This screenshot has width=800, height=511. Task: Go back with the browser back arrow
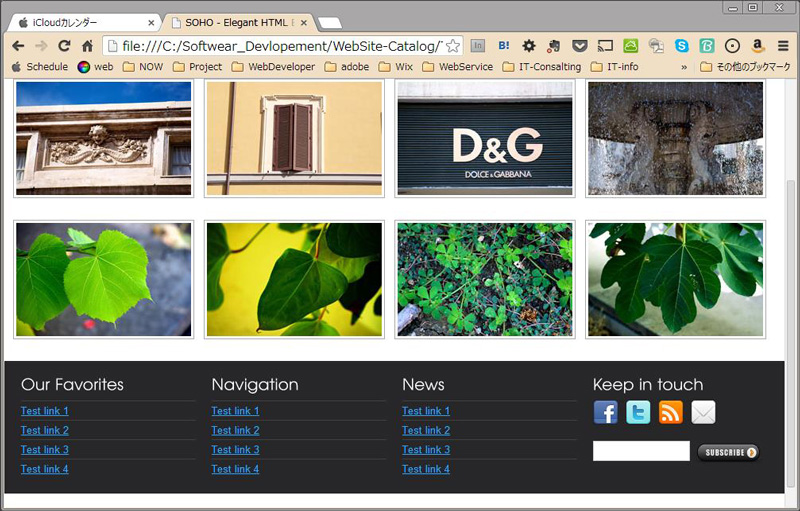(x=18, y=46)
